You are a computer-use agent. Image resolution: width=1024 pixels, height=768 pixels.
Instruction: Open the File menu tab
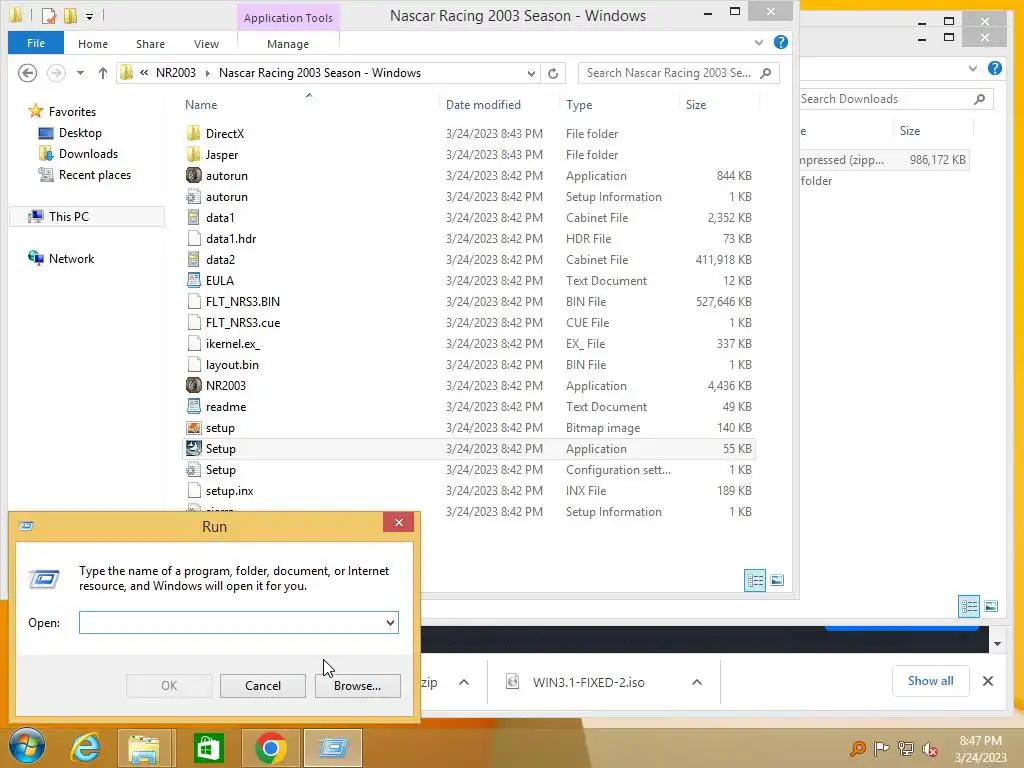[36, 43]
